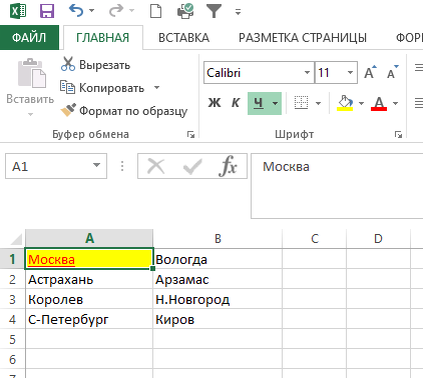The height and width of the screenshot is (378, 423).
Task: Toggle bold Ж formatting
Action: coord(214,103)
